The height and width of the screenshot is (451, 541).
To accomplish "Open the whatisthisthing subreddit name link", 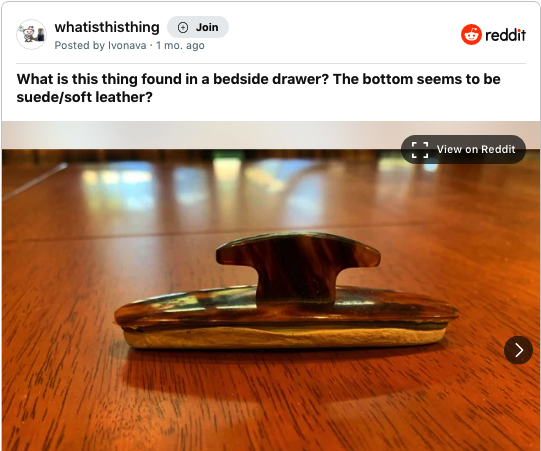I will [107, 27].
